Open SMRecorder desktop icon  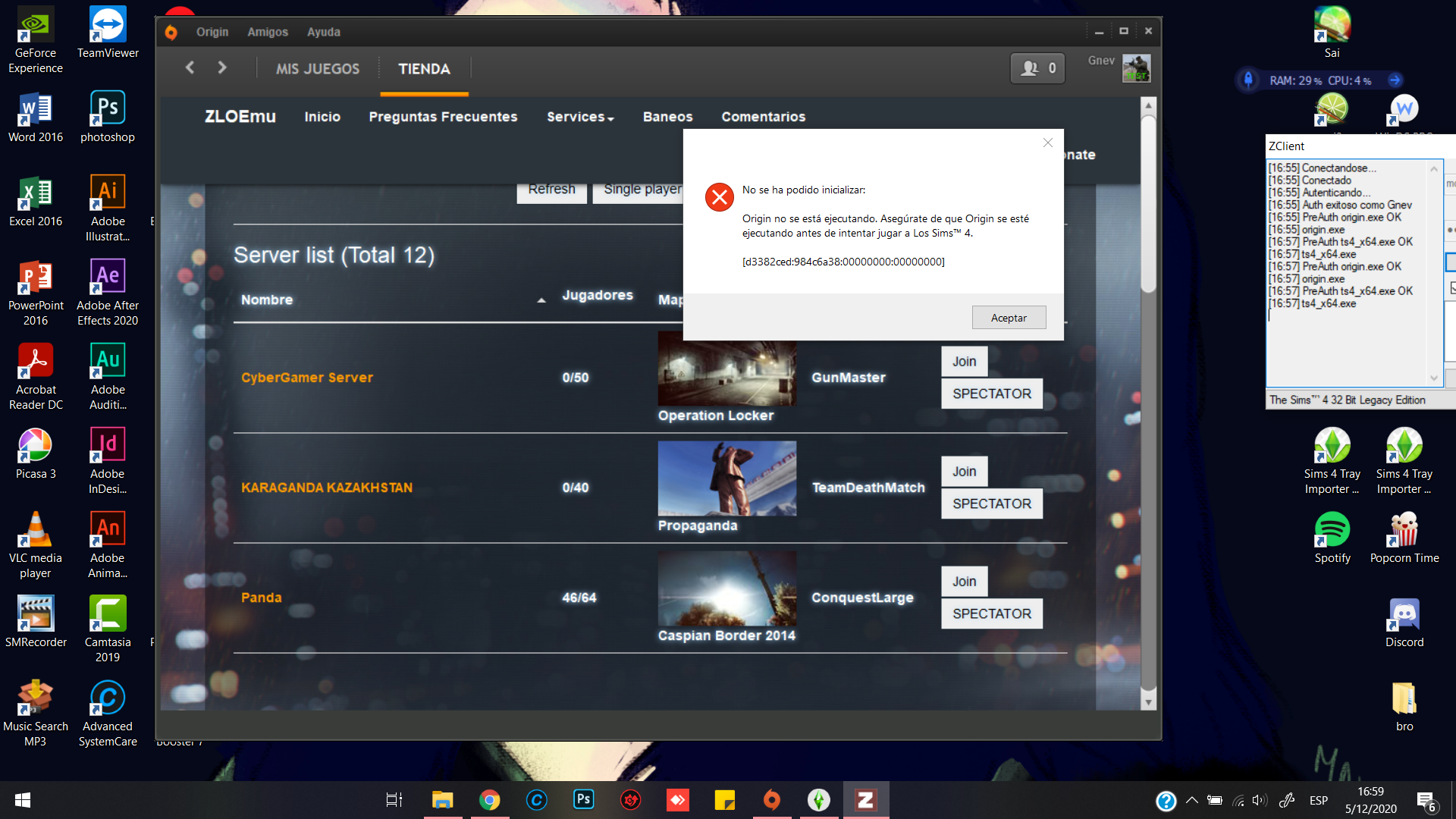pyautogui.click(x=36, y=622)
